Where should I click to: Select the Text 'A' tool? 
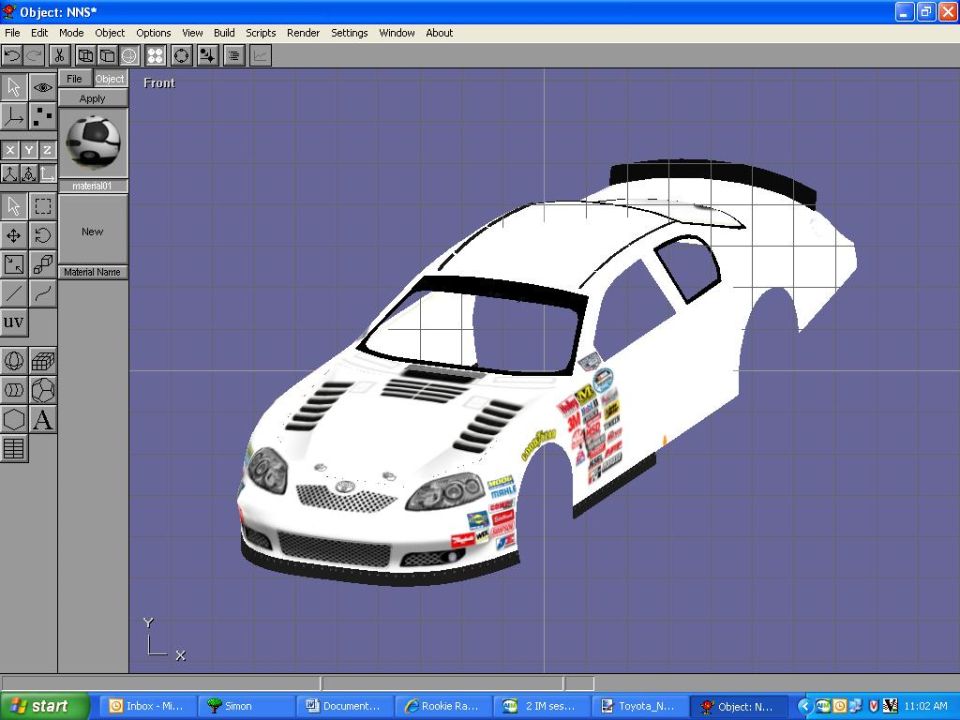[43, 419]
